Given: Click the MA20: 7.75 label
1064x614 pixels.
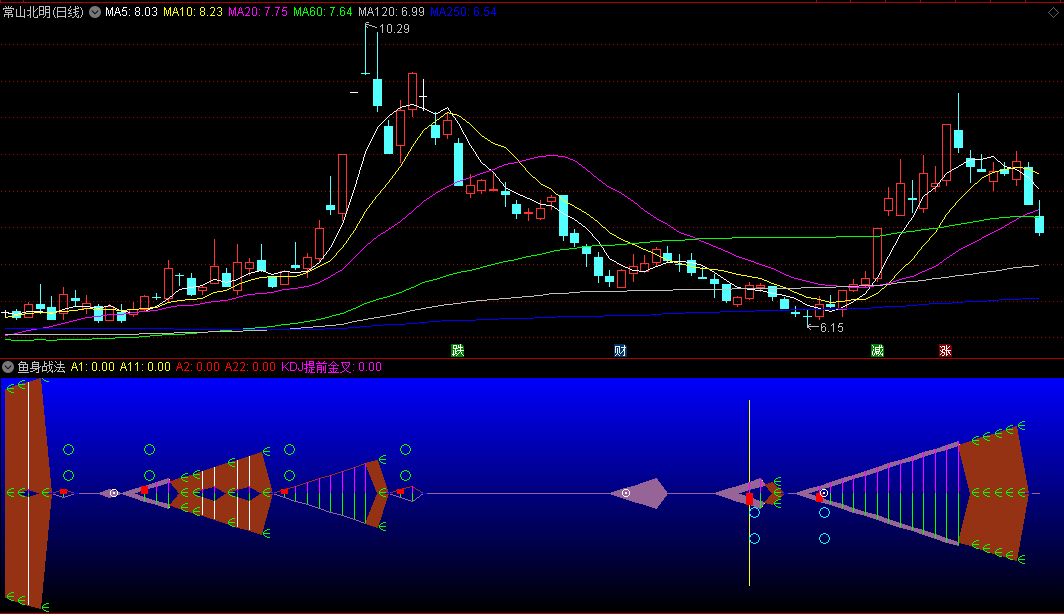Looking at the screenshot, I should [258, 12].
